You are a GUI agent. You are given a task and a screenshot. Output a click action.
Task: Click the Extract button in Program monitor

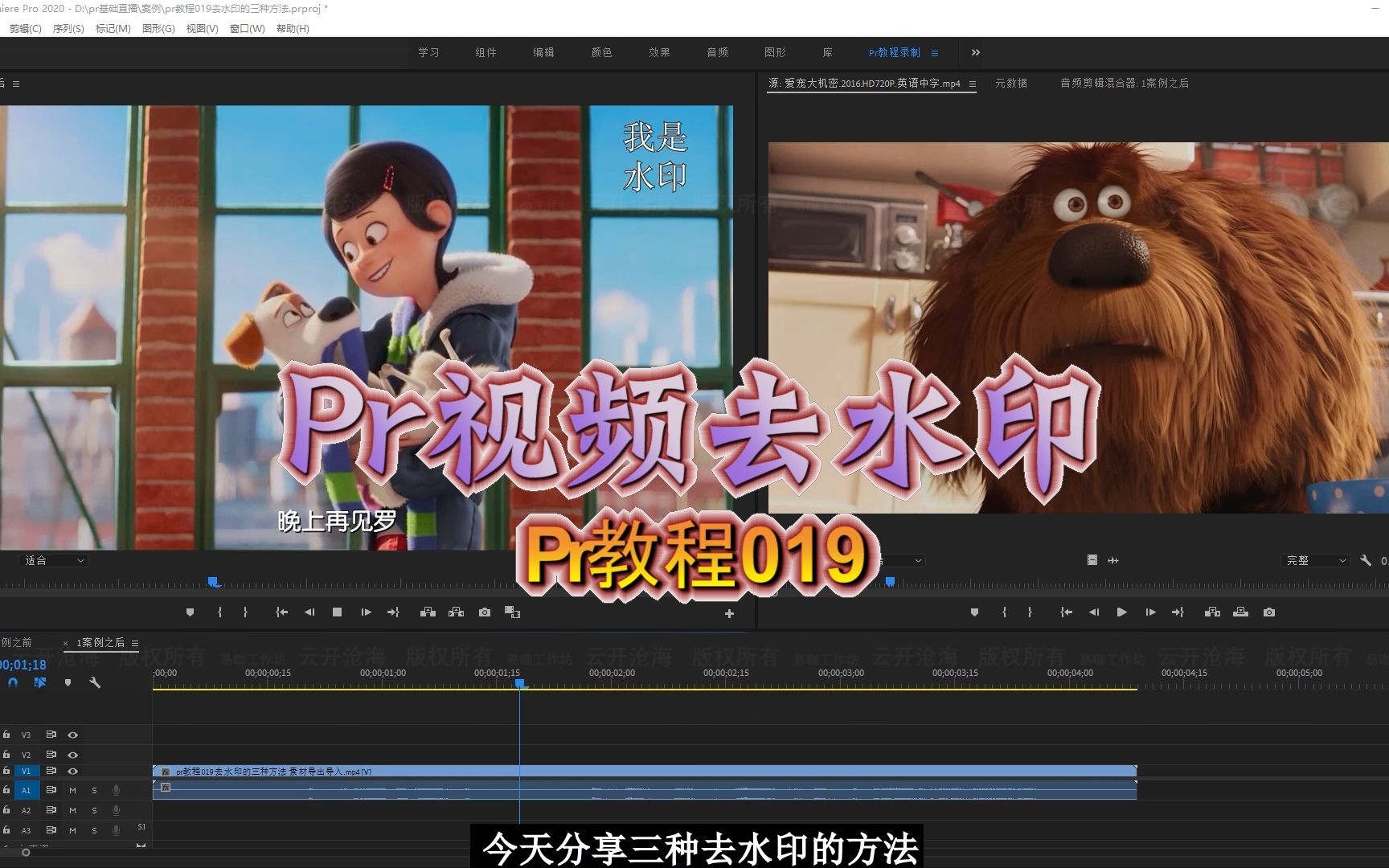click(x=456, y=612)
